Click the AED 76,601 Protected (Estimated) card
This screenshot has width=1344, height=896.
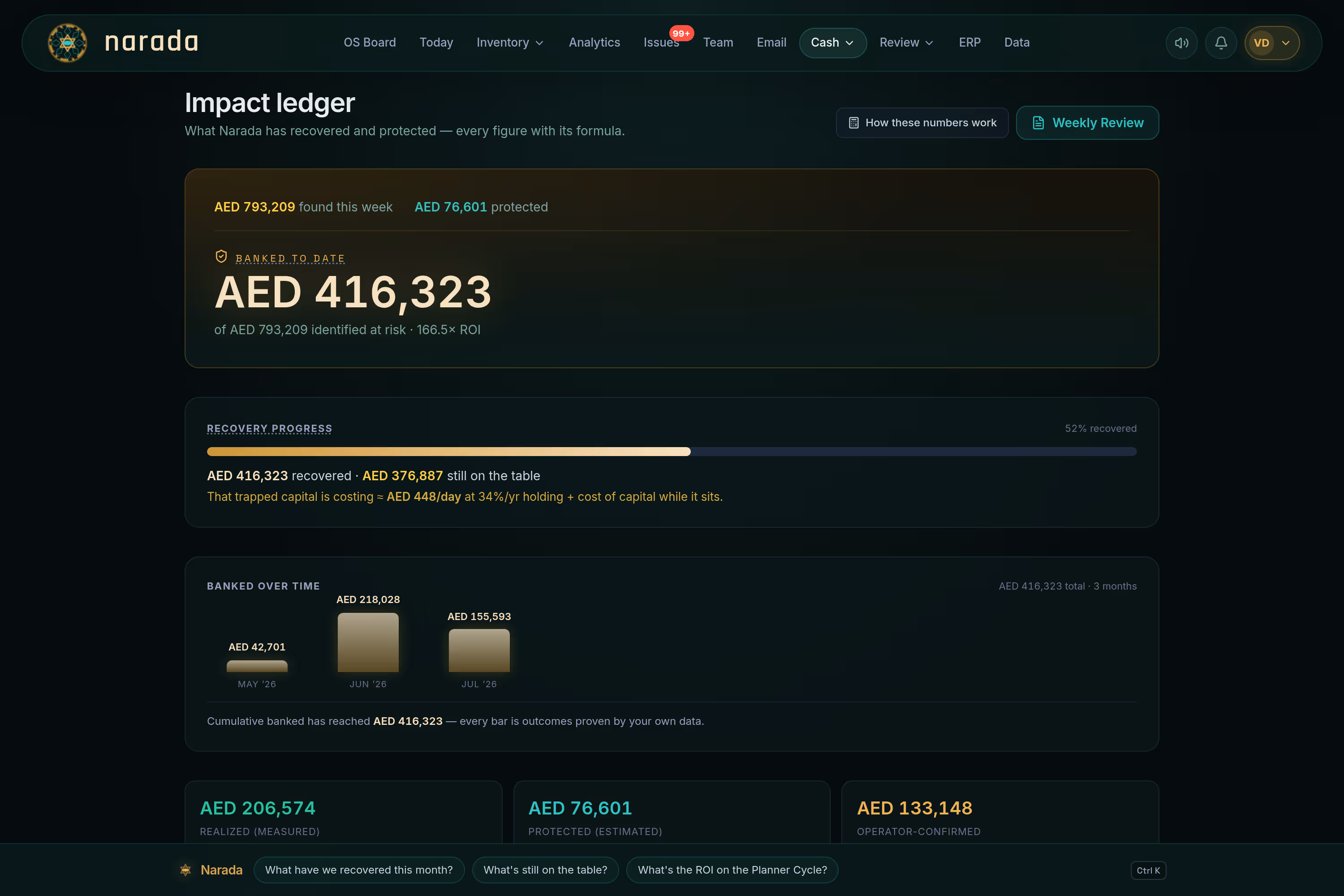click(x=672, y=812)
